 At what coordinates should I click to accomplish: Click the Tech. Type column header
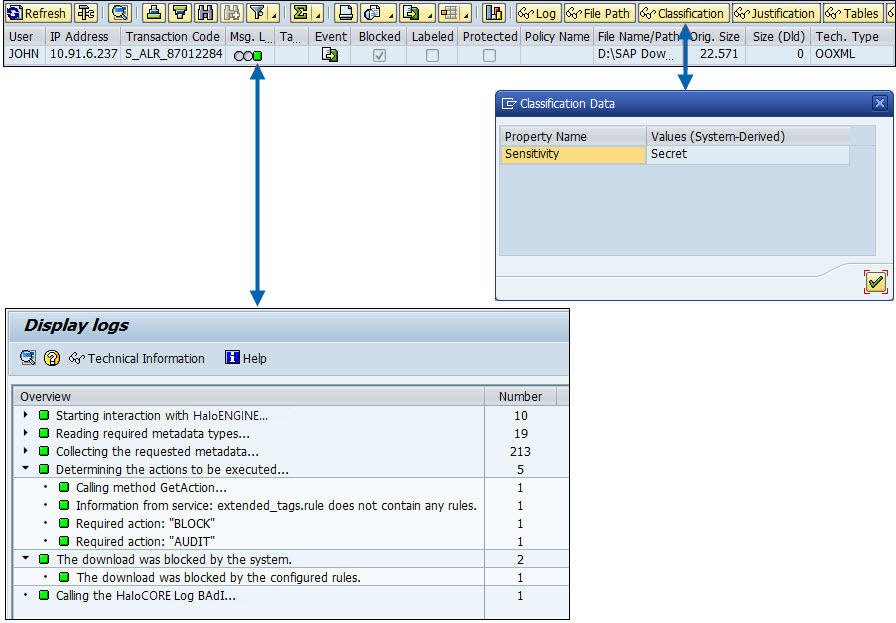852,37
